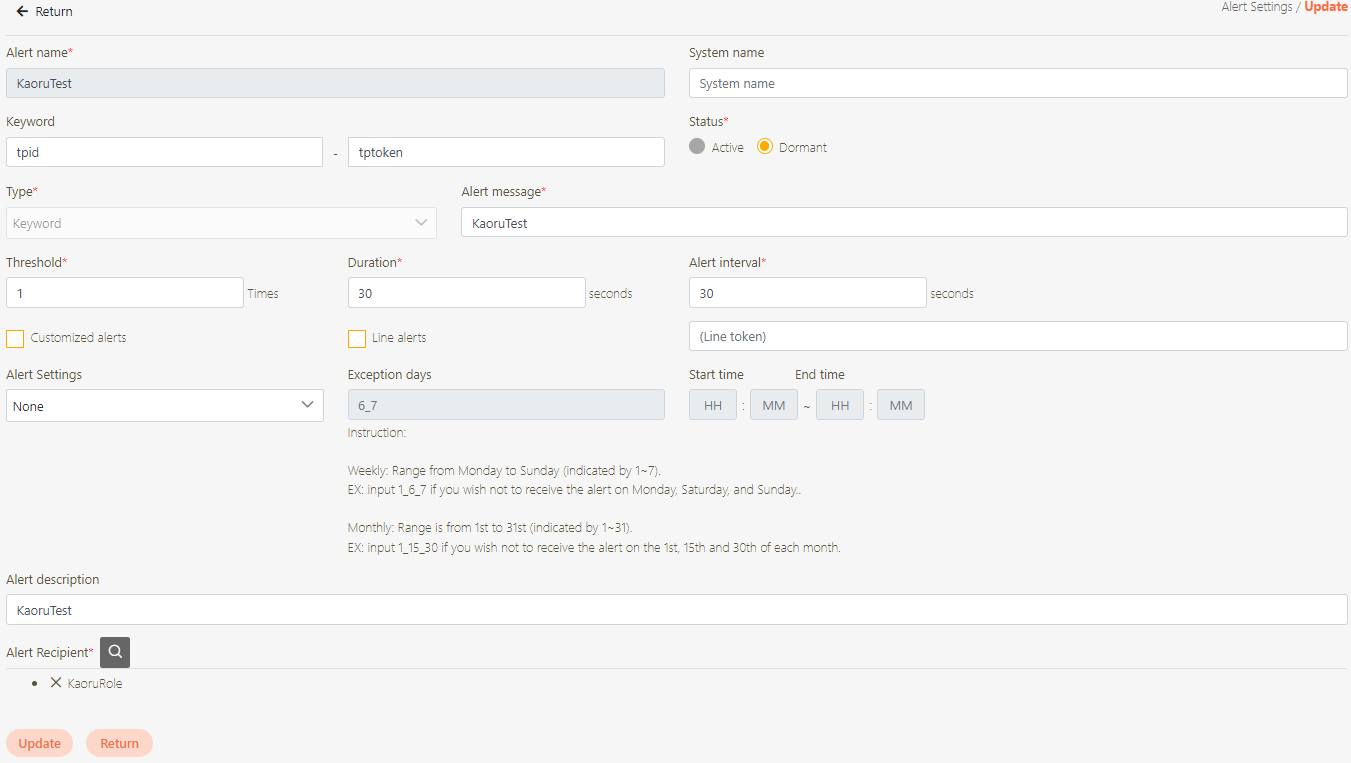Enable the Customized alerts checkbox

pos(15,338)
